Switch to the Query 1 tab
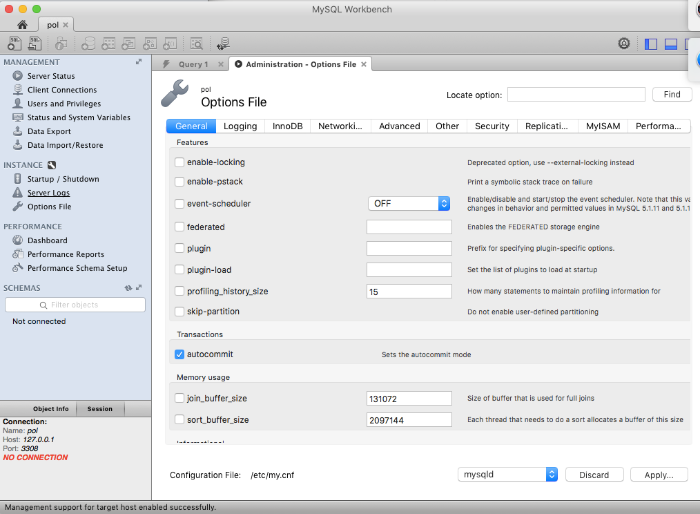The width and height of the screenshot is (700, 514). point(193,64)
